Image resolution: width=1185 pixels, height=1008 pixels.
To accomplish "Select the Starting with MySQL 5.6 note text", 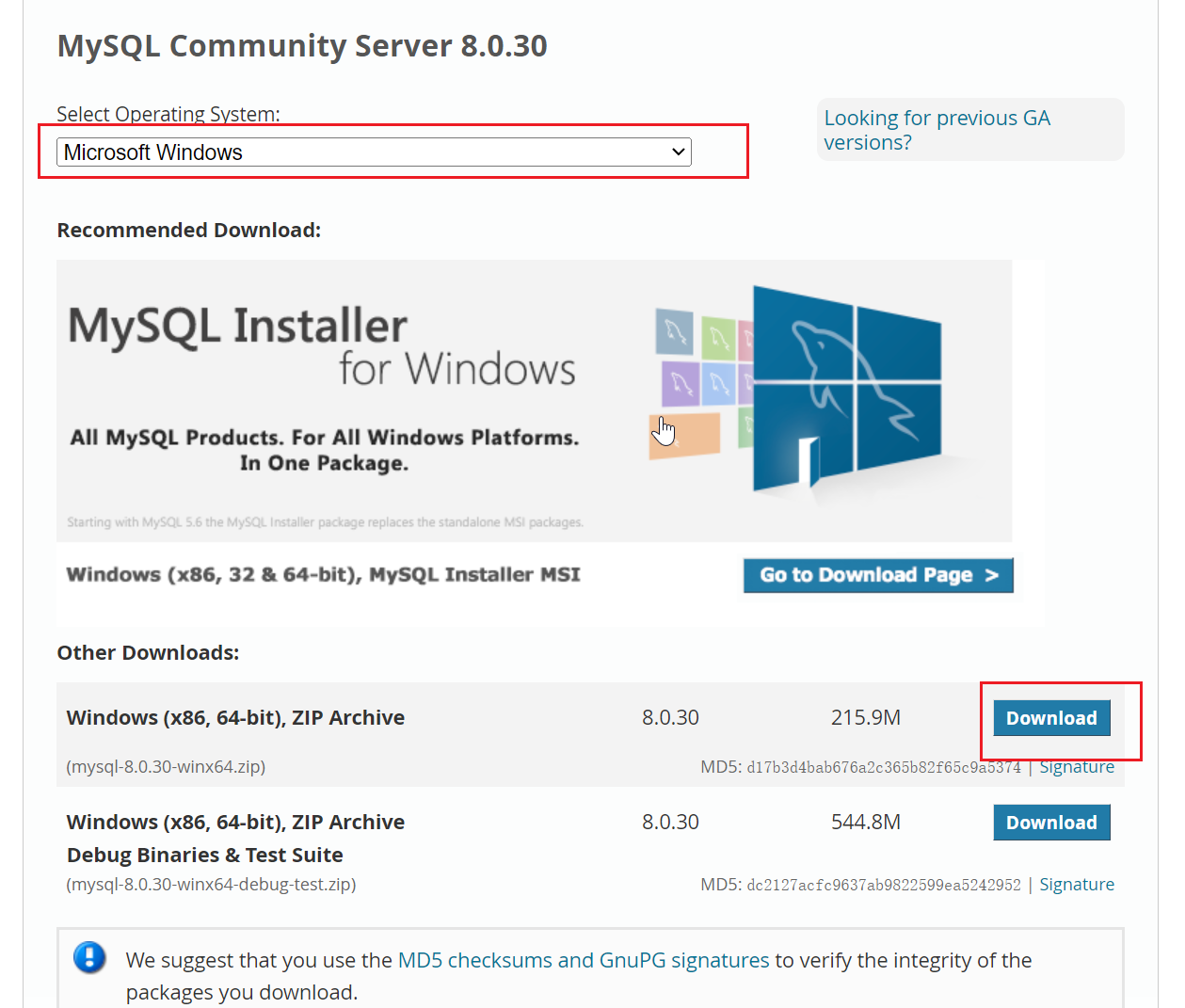I will click(x=325, y=522).
